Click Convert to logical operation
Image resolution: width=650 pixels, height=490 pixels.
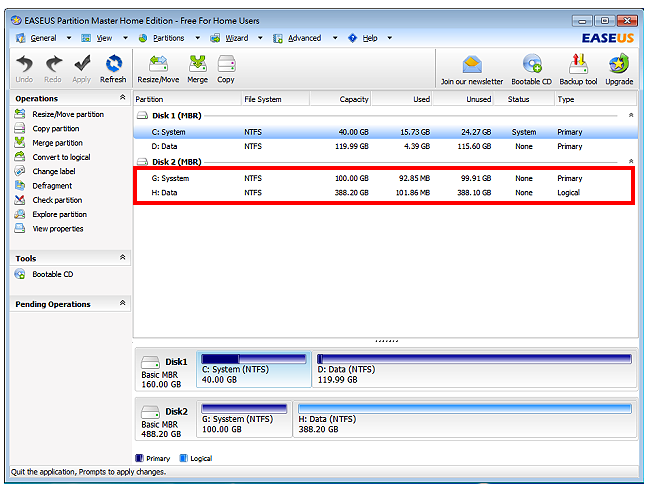pyautogui.click(x=61, y=157)
